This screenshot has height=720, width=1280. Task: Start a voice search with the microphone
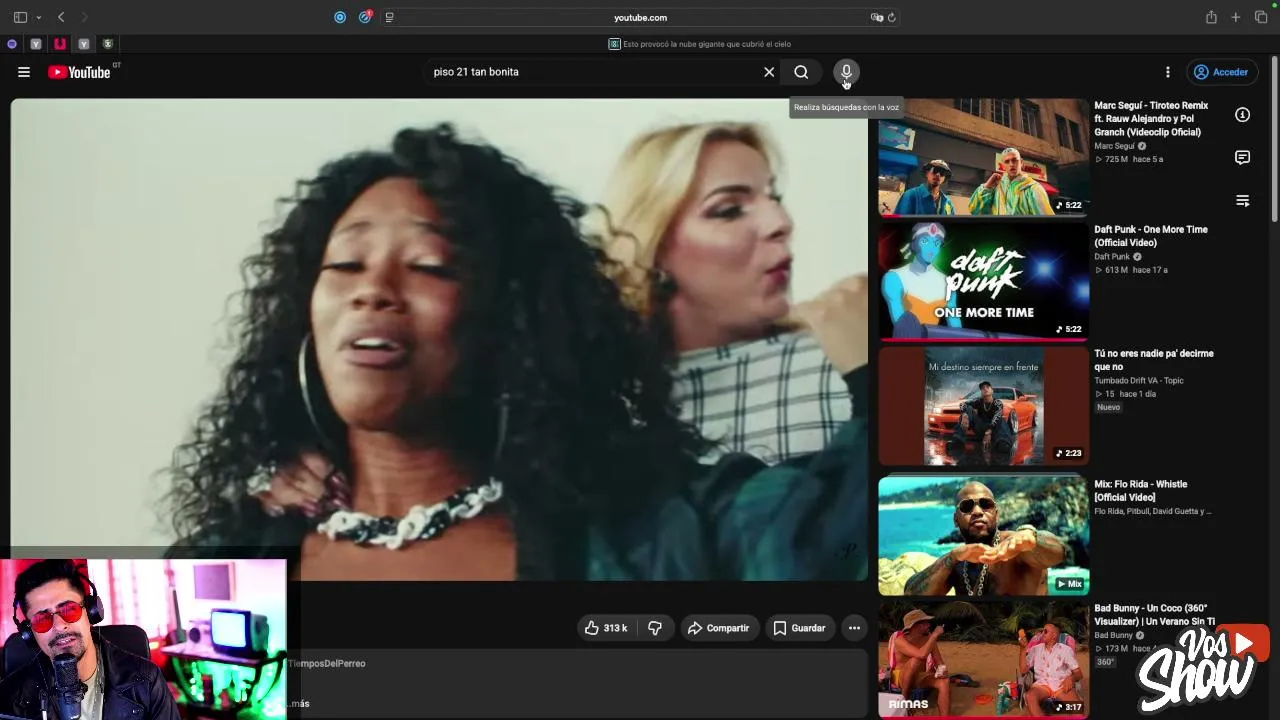click(846, 72)
